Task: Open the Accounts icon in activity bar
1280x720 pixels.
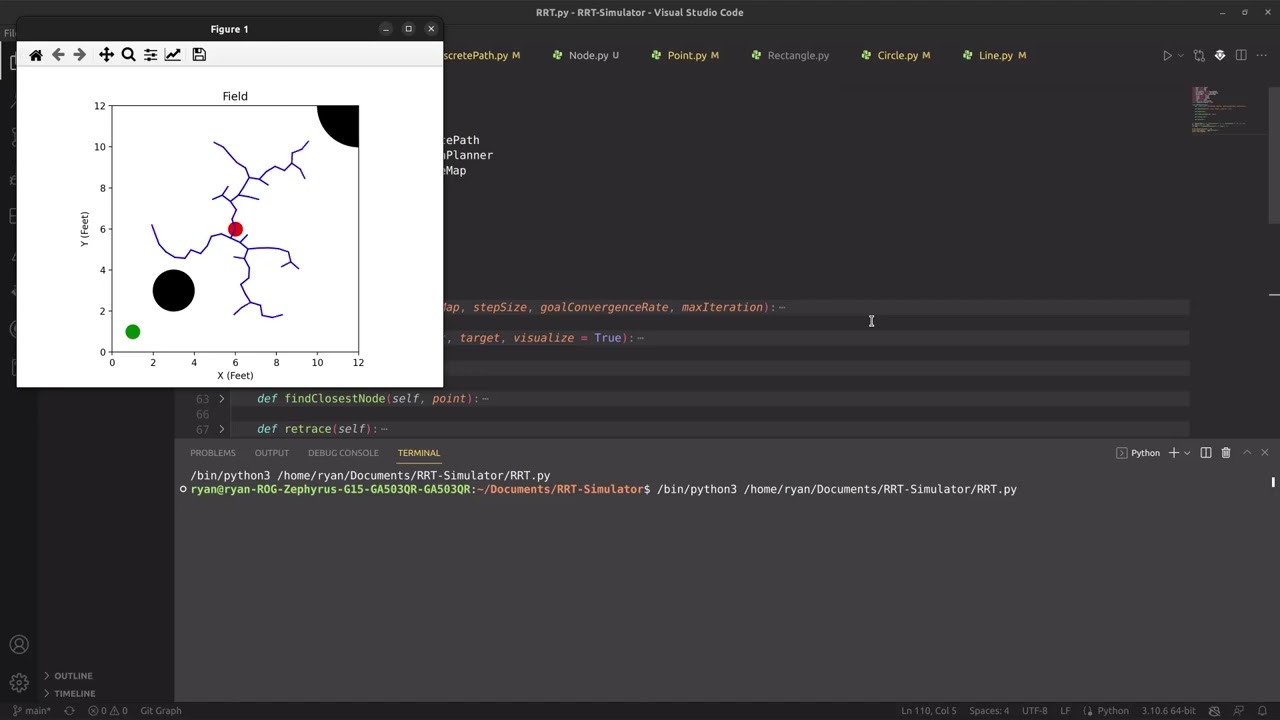Action: [x=19, y=645]
